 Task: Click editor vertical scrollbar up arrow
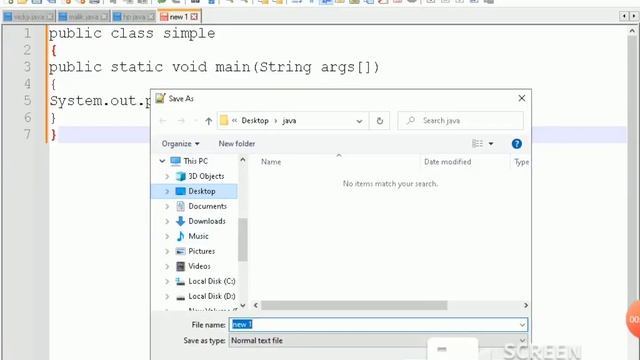632,31
